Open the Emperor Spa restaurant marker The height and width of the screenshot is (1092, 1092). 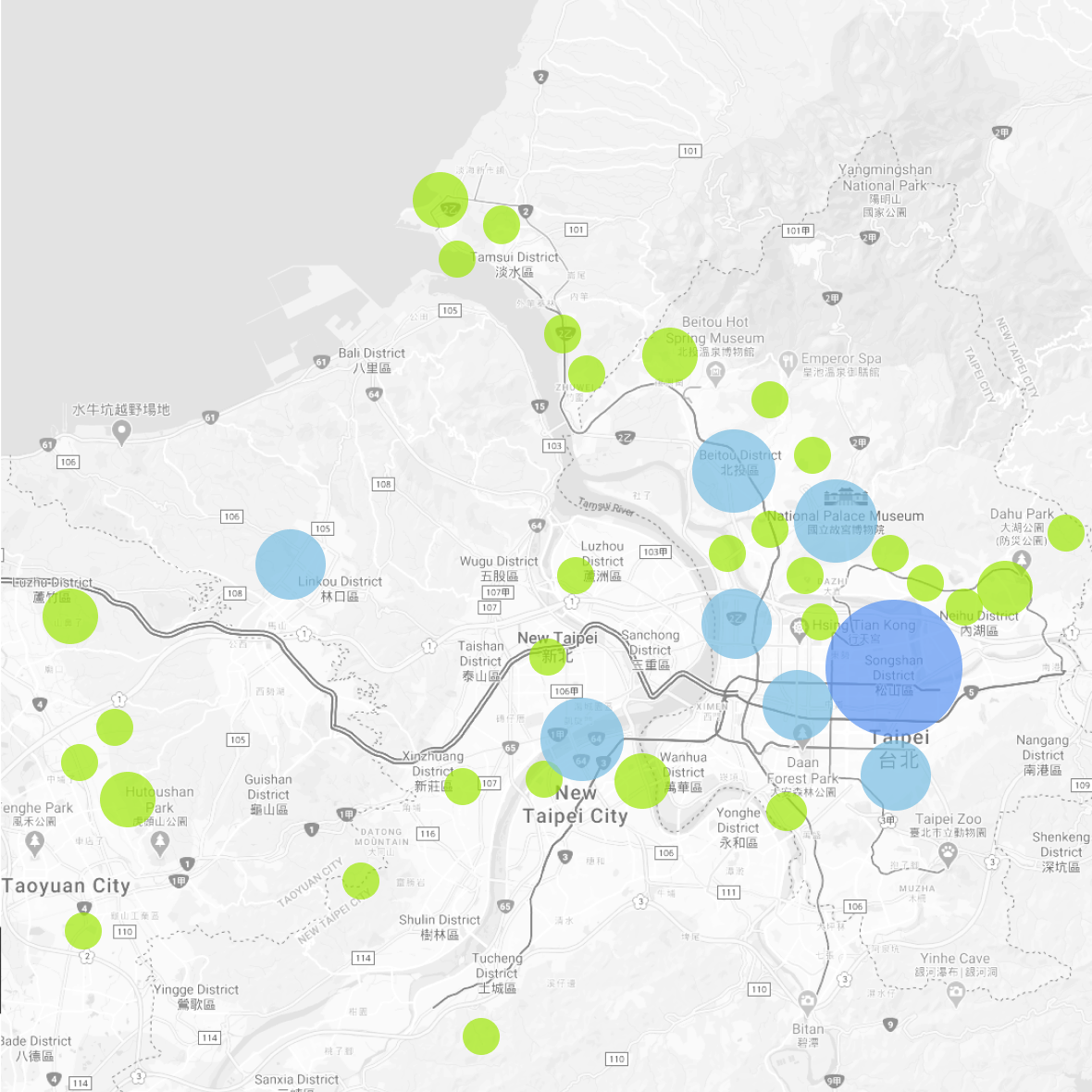coord(788,362)
